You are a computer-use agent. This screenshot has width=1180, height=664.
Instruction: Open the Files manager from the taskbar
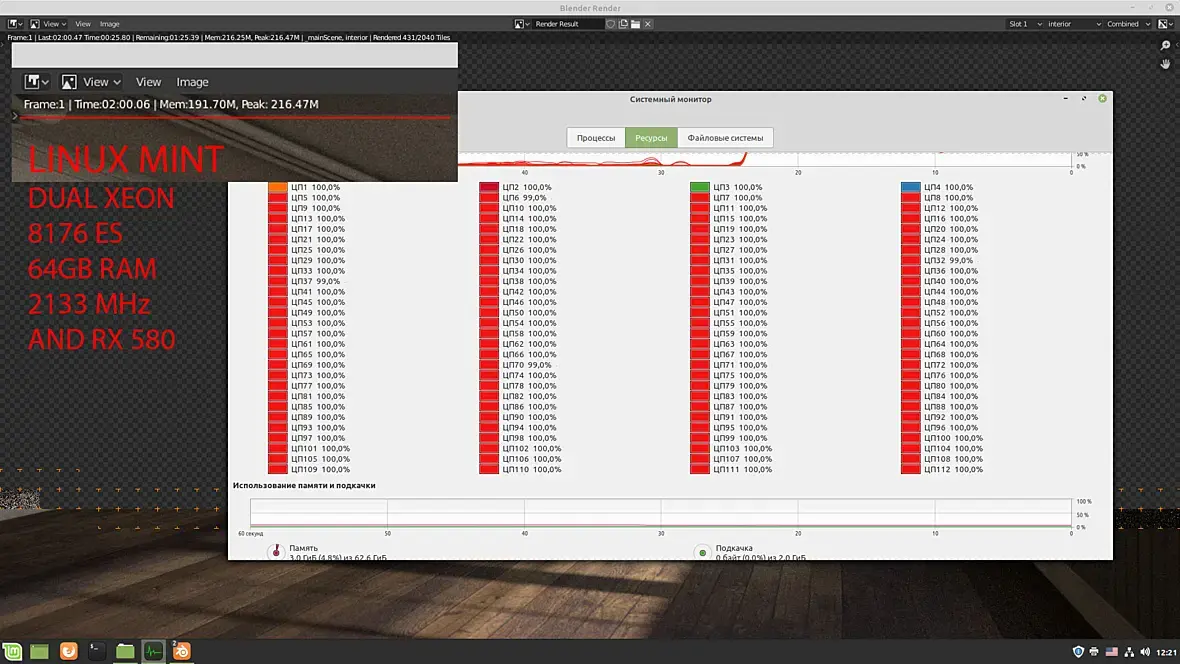(x=125, y=651)
